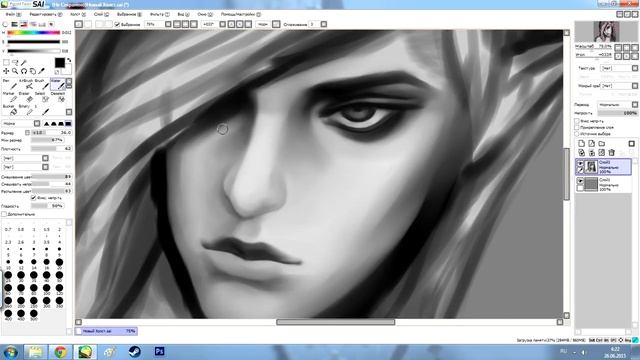
Task: Open the View menu
Action: (x=183, y=14)
